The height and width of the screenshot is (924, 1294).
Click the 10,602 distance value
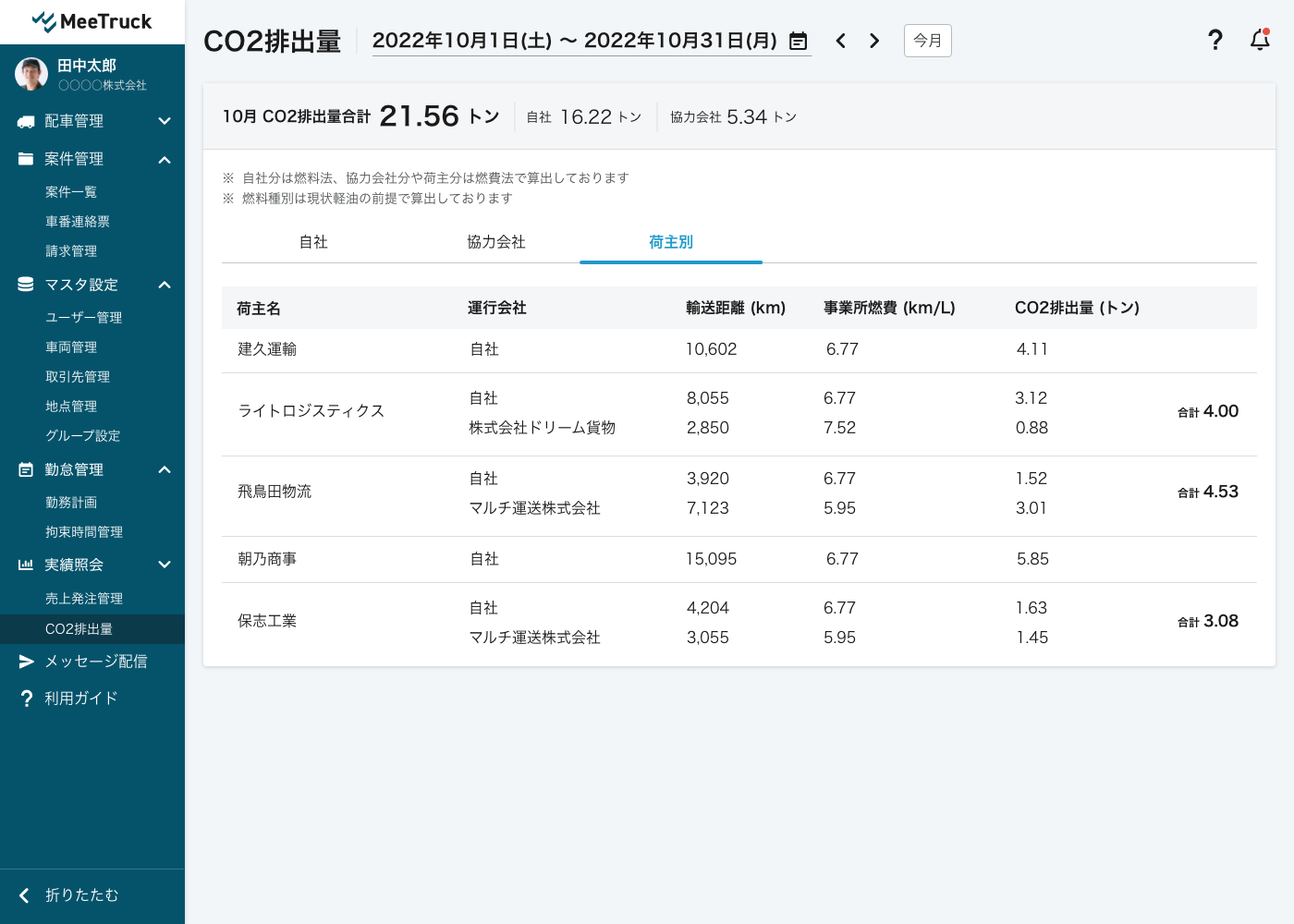711,349
